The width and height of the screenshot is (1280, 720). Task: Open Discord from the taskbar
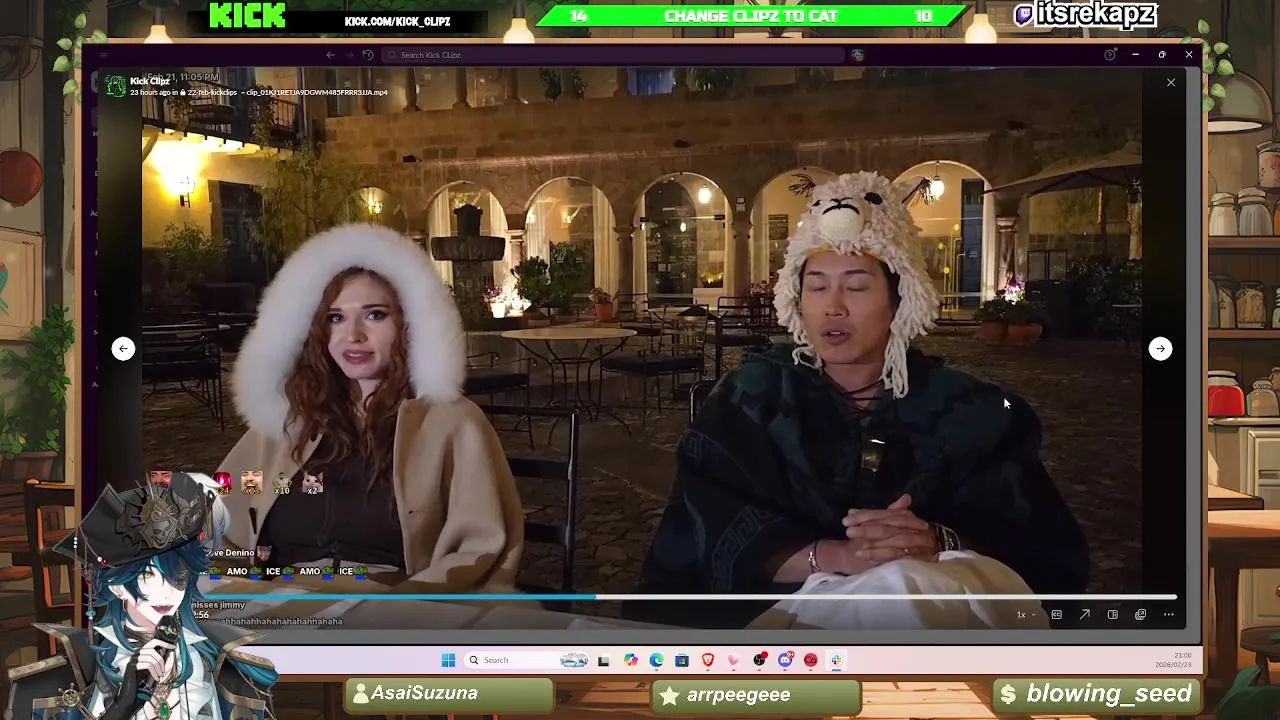point(786,660)
